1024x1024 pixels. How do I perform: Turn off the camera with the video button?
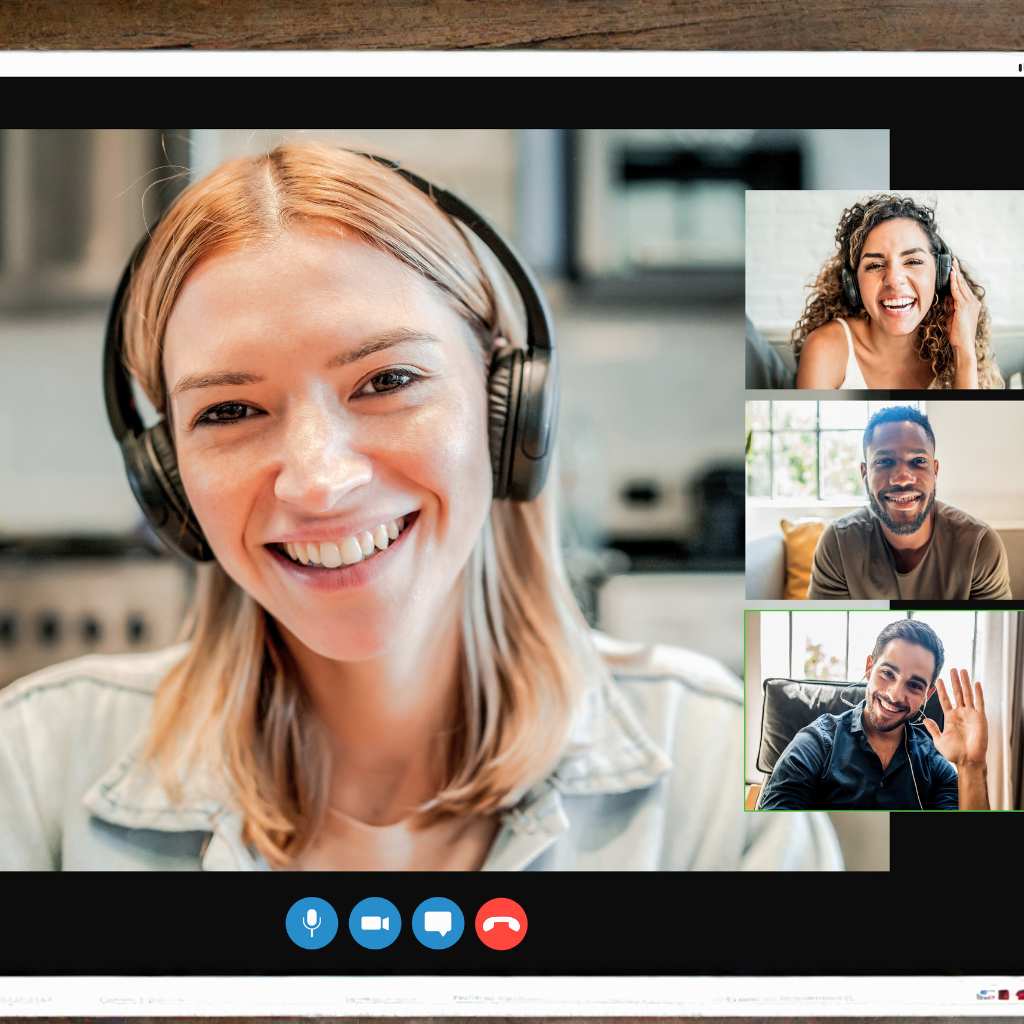375,923
